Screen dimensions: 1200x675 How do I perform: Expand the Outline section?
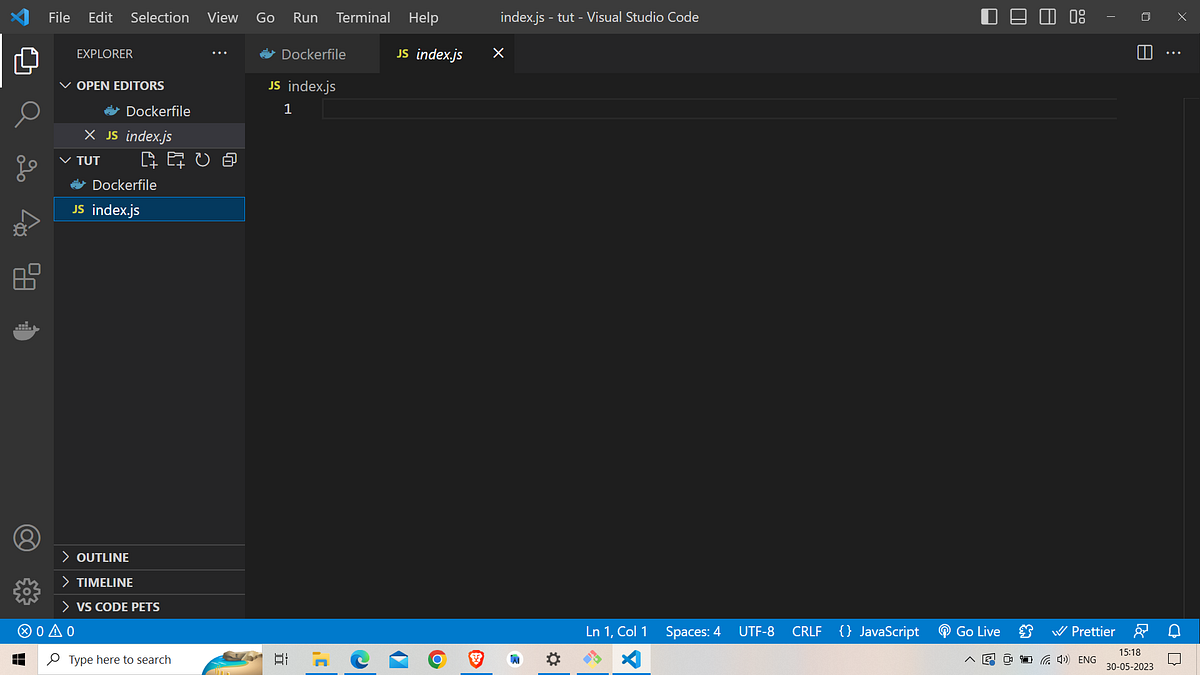(x=65, y=557)
